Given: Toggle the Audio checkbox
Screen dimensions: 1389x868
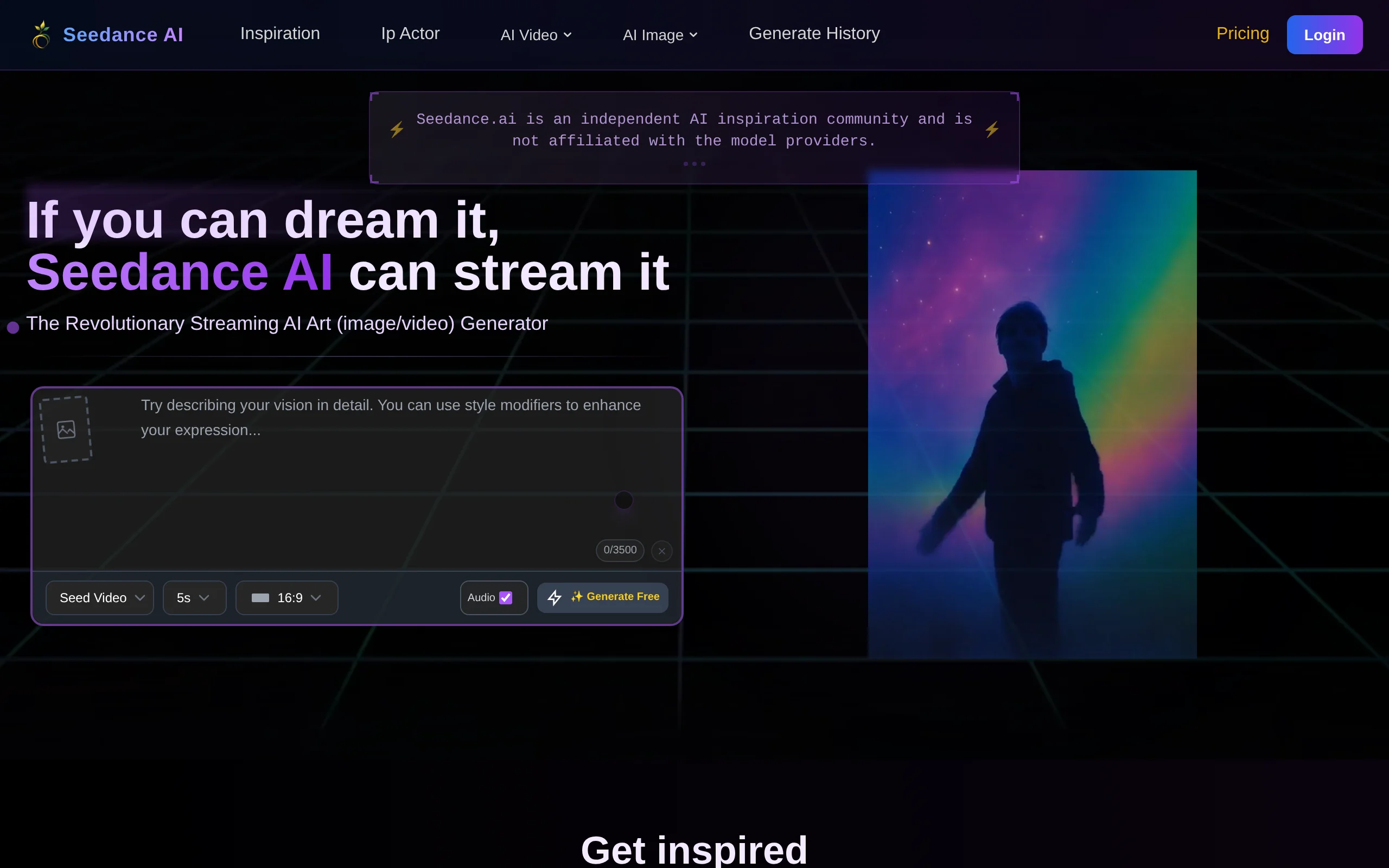Looking at the screenshot, I should pos(506,598).
